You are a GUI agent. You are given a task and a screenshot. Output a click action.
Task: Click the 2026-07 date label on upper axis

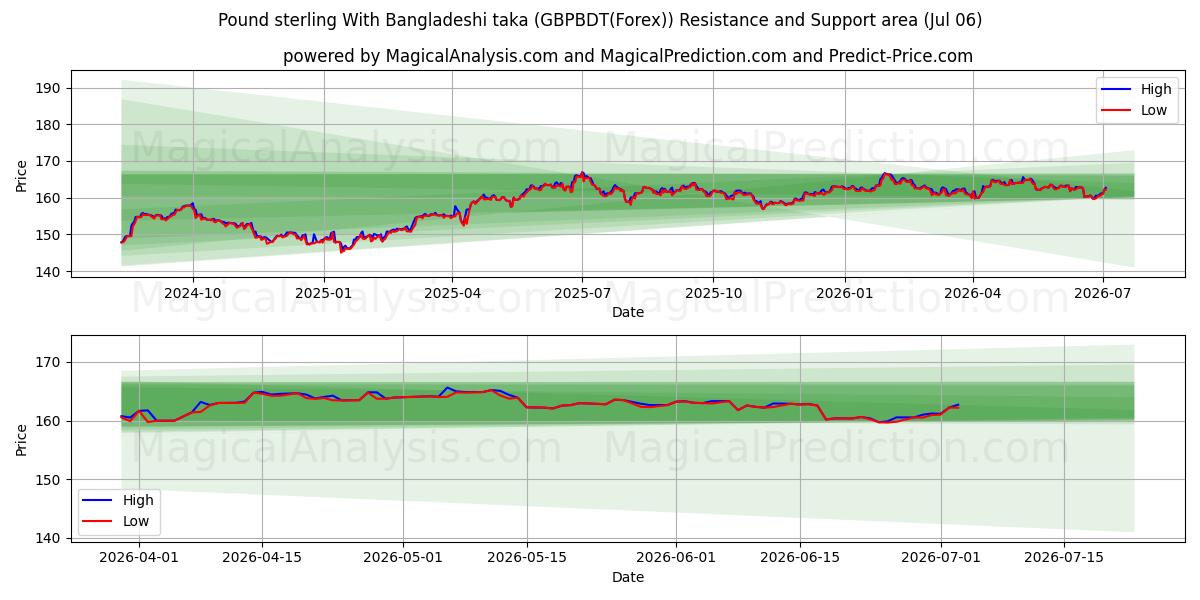click(x=1103, y=294)
